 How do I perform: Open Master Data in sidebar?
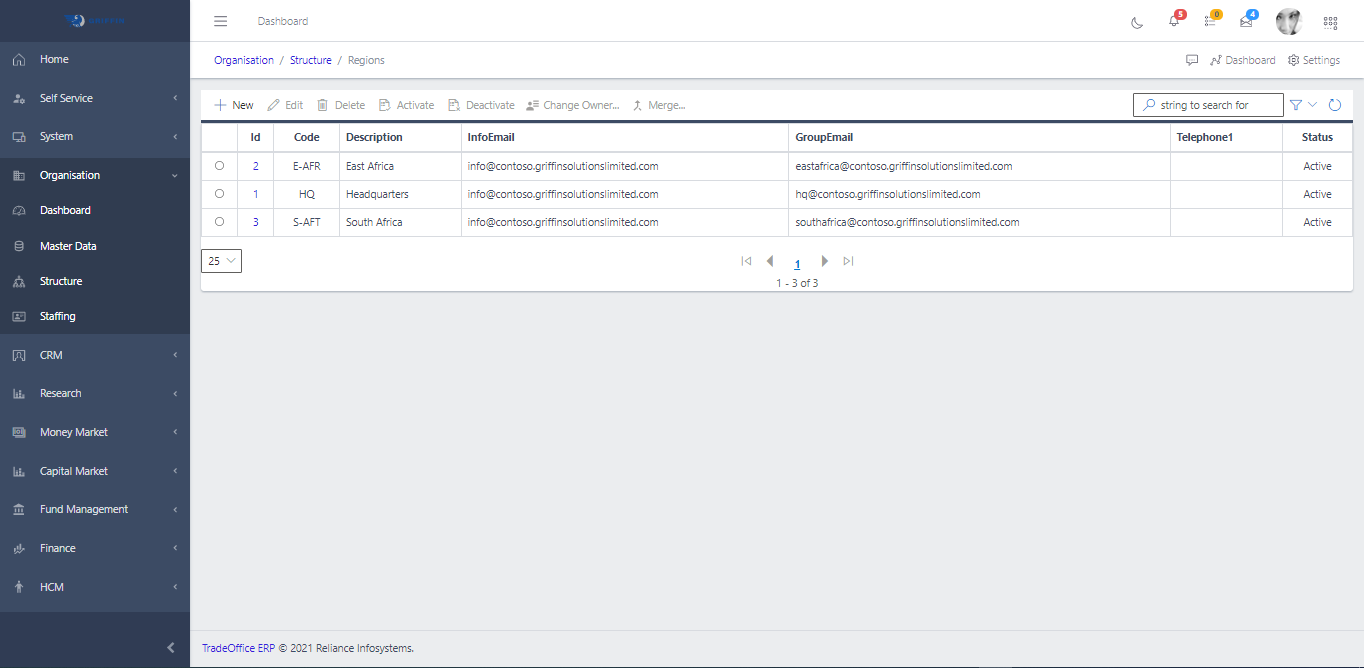tap(68, 246)
